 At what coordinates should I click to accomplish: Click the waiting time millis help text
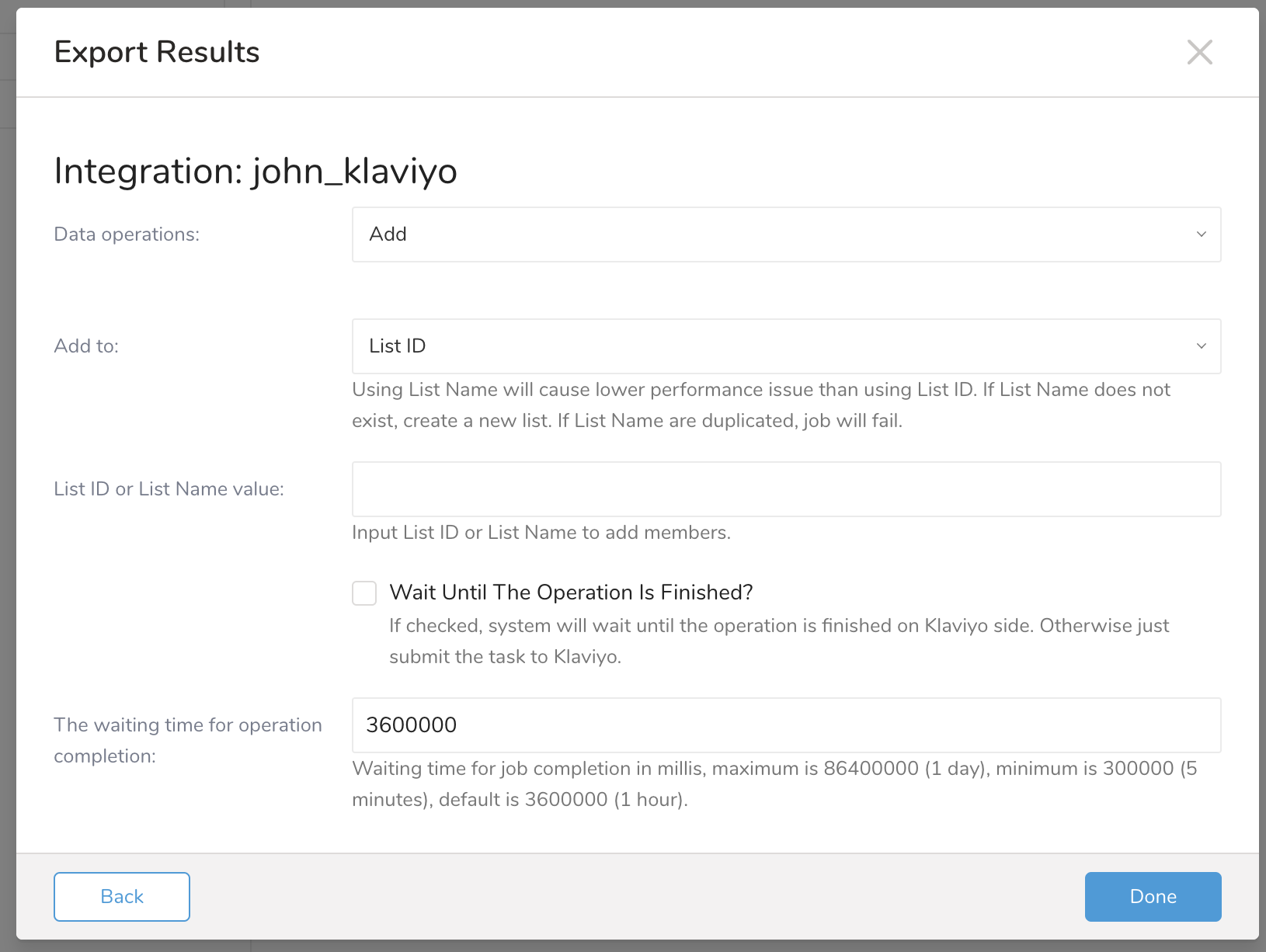point(774,784)
